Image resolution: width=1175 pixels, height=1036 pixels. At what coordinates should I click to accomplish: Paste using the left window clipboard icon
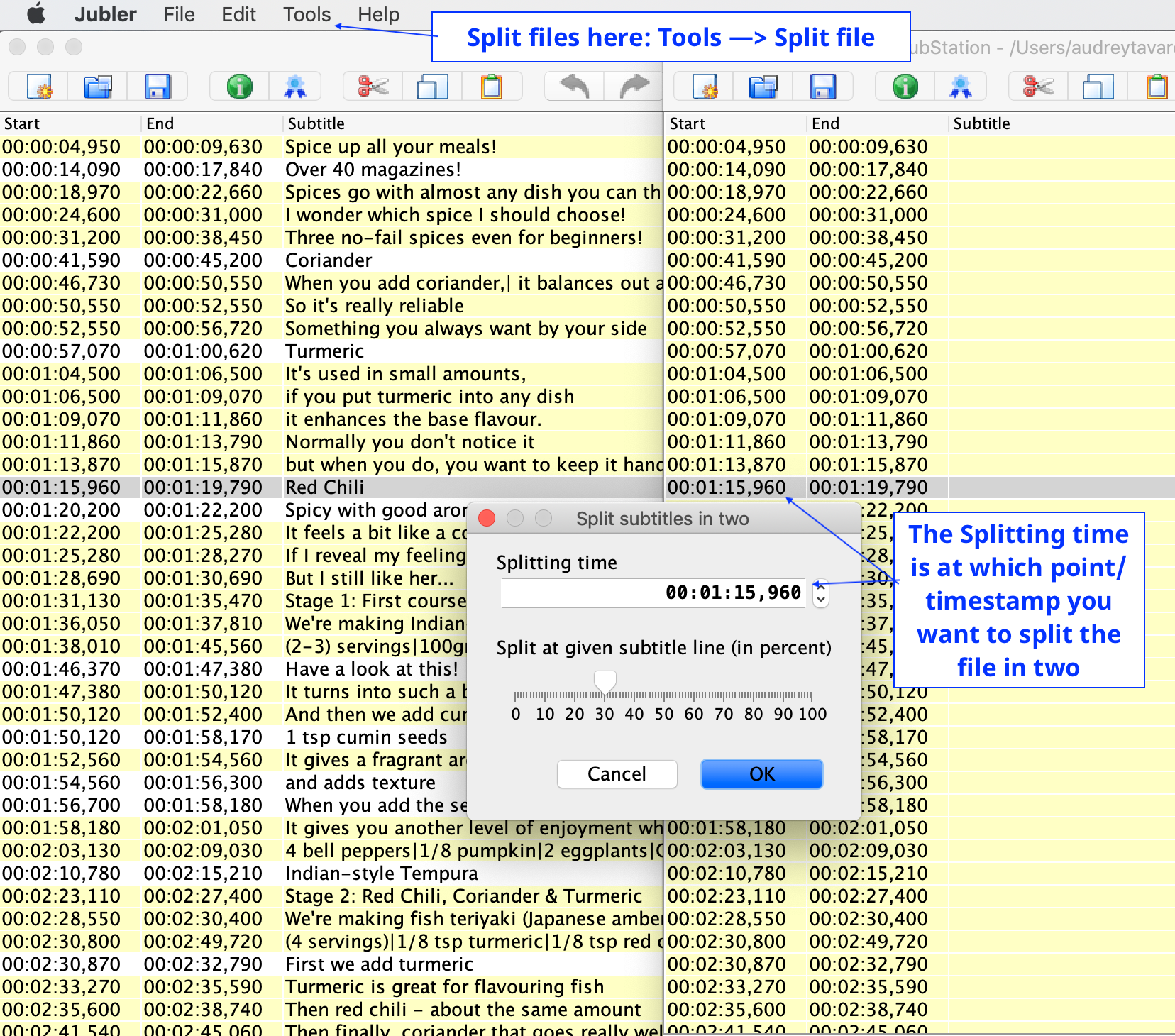point(492,87)
